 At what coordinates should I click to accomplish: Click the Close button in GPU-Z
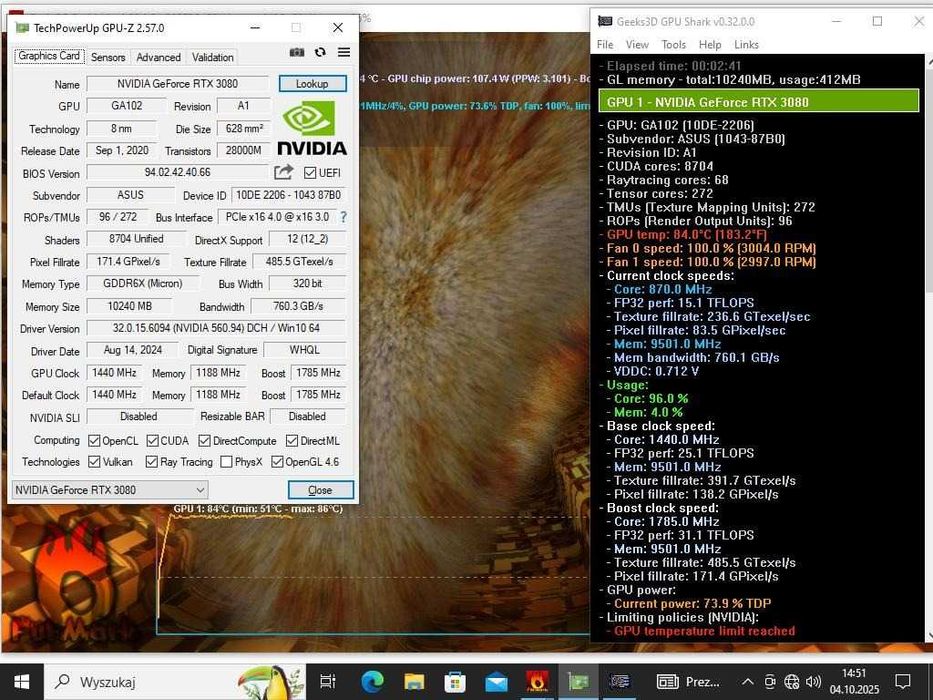[321, 490]
